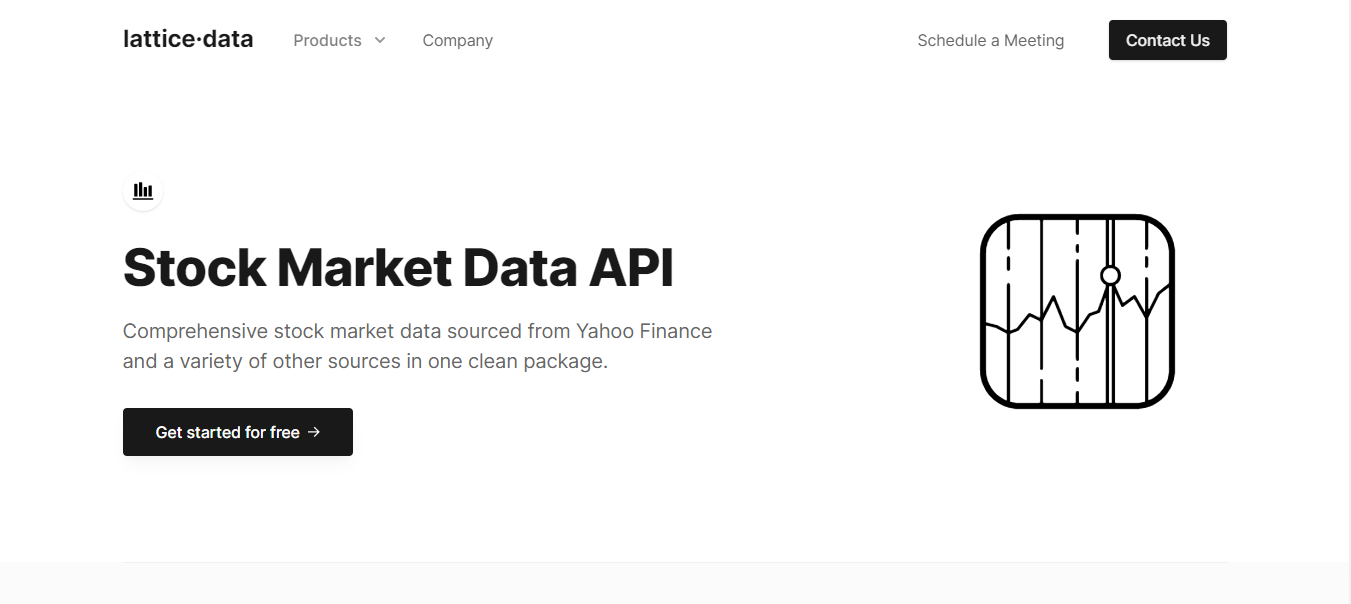This screenshot has width=1351, height=604.
Task: Click the arrow inside the Get started button
Action: [315, 432]
